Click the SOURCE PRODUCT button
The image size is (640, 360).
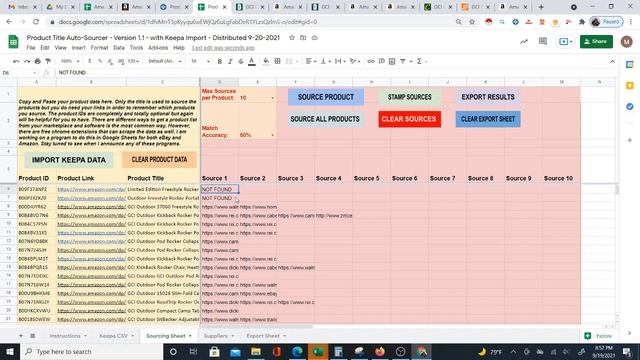[326, 97]
